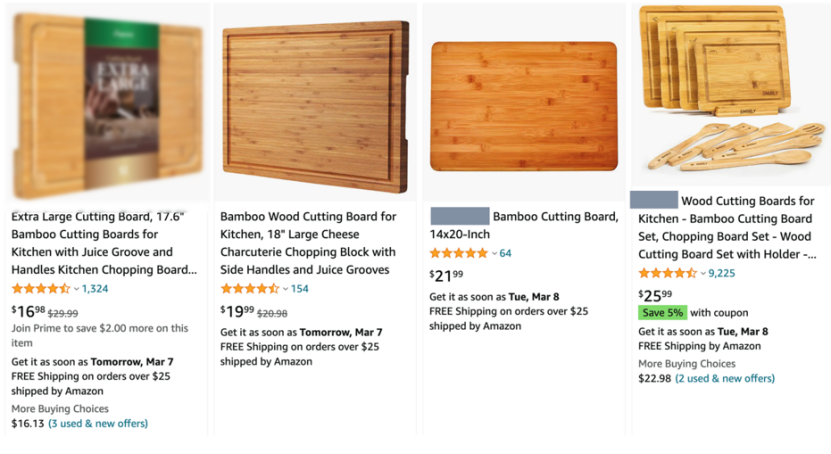Click the star rating of the Cutting Board Set
831x454 pixels.
667,273
